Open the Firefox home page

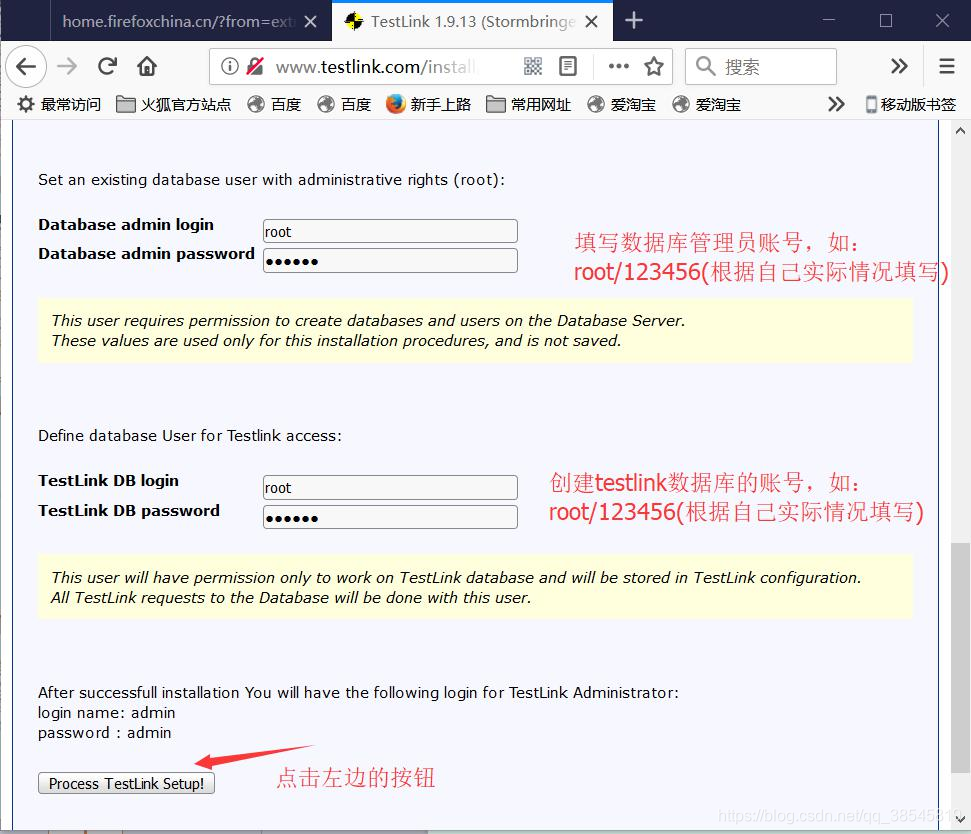[147, 66]
